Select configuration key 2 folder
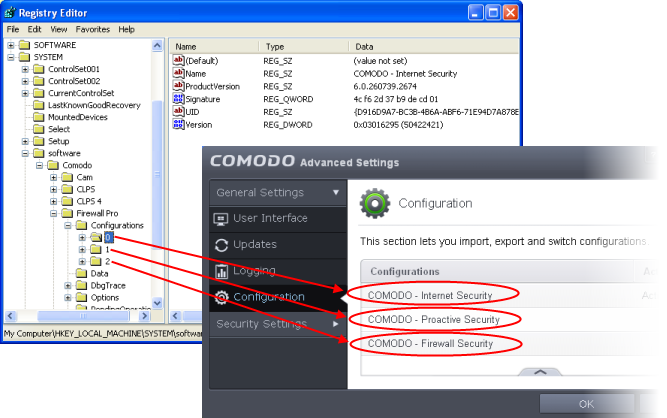 pos(96,261)
